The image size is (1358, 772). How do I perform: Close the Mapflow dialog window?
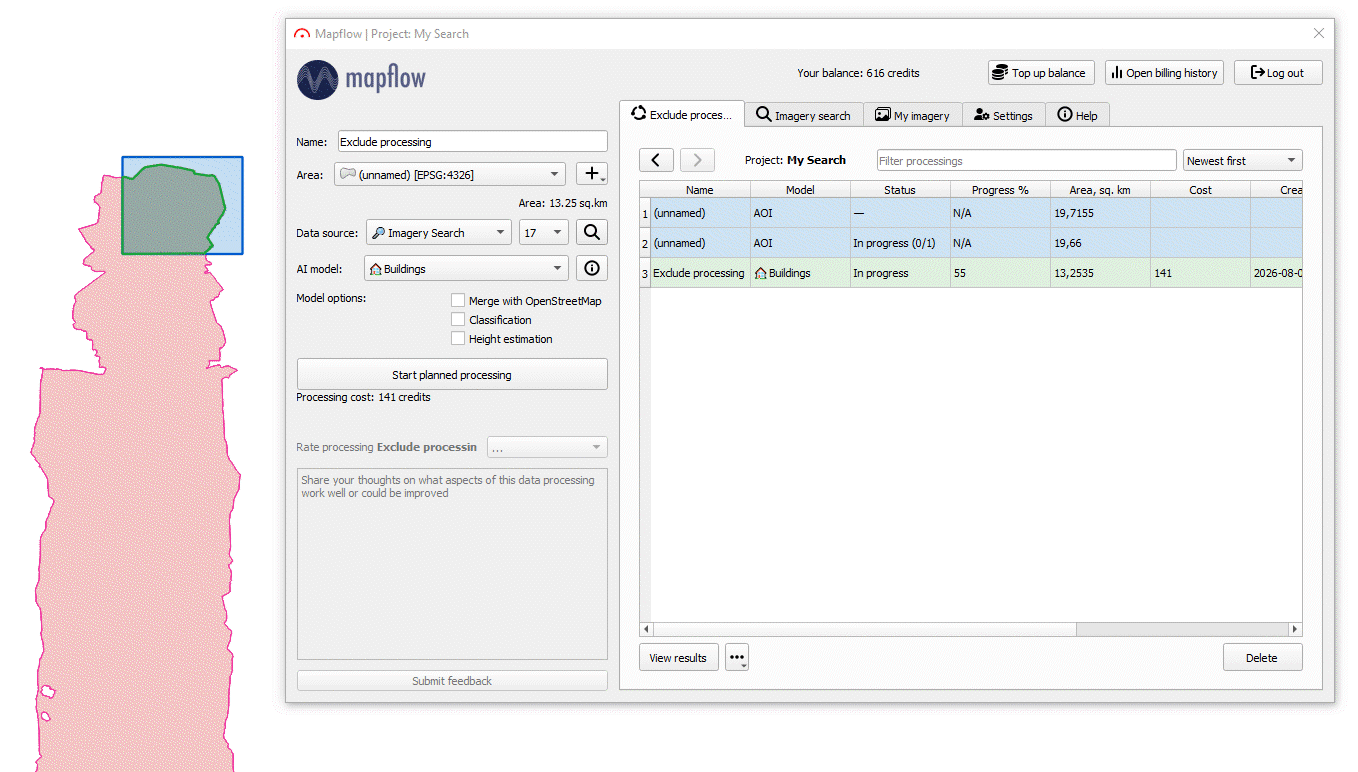1318,34
